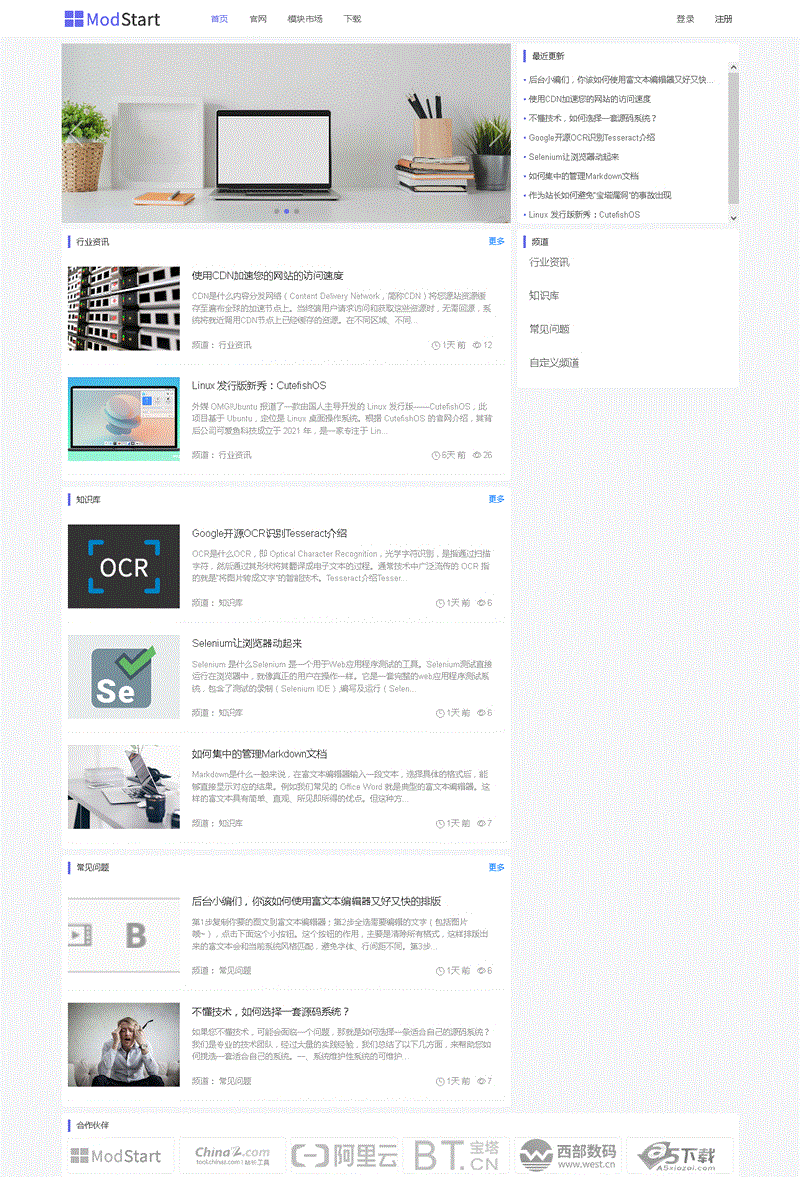800x1177 pixels.
Task: Open article title Linux 发行版新秀：CutefishOS in main list
Action: (259, 385)
